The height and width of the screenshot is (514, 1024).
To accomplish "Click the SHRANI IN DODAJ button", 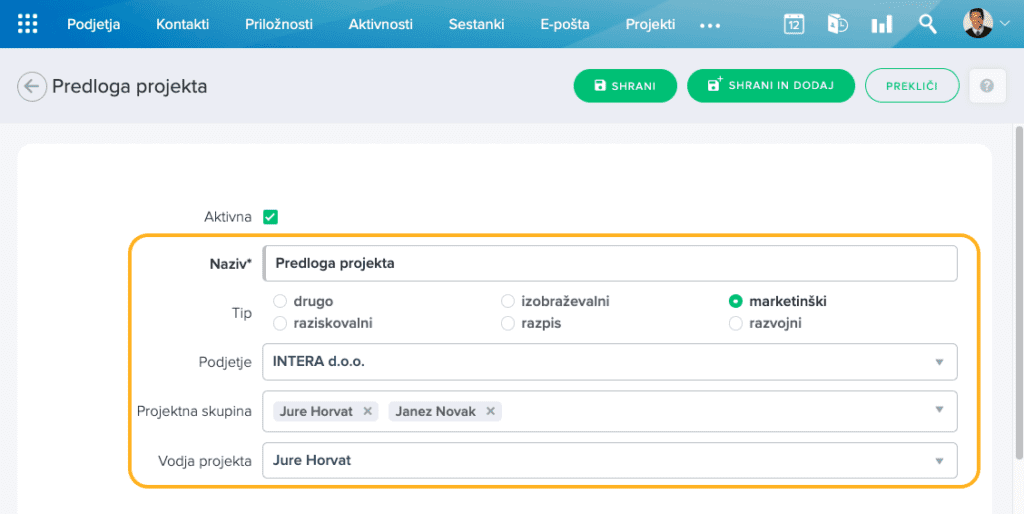I will [x=771, y=86].
